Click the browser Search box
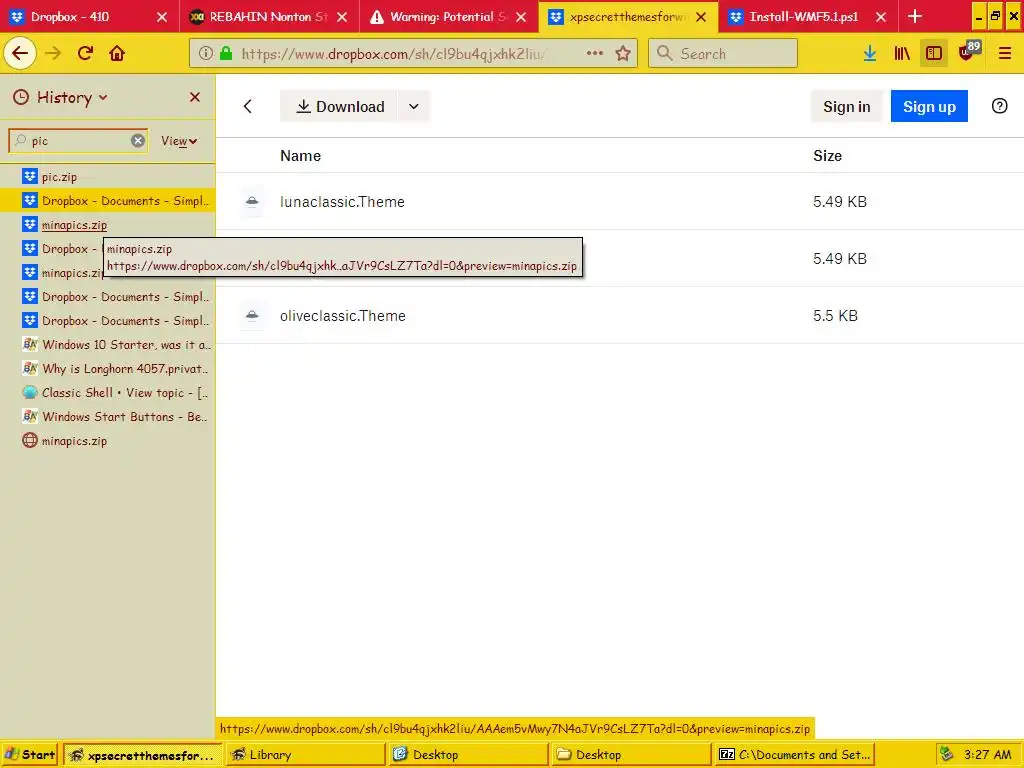This screenshot has width=1024, height=768. [x=723, y=53]
